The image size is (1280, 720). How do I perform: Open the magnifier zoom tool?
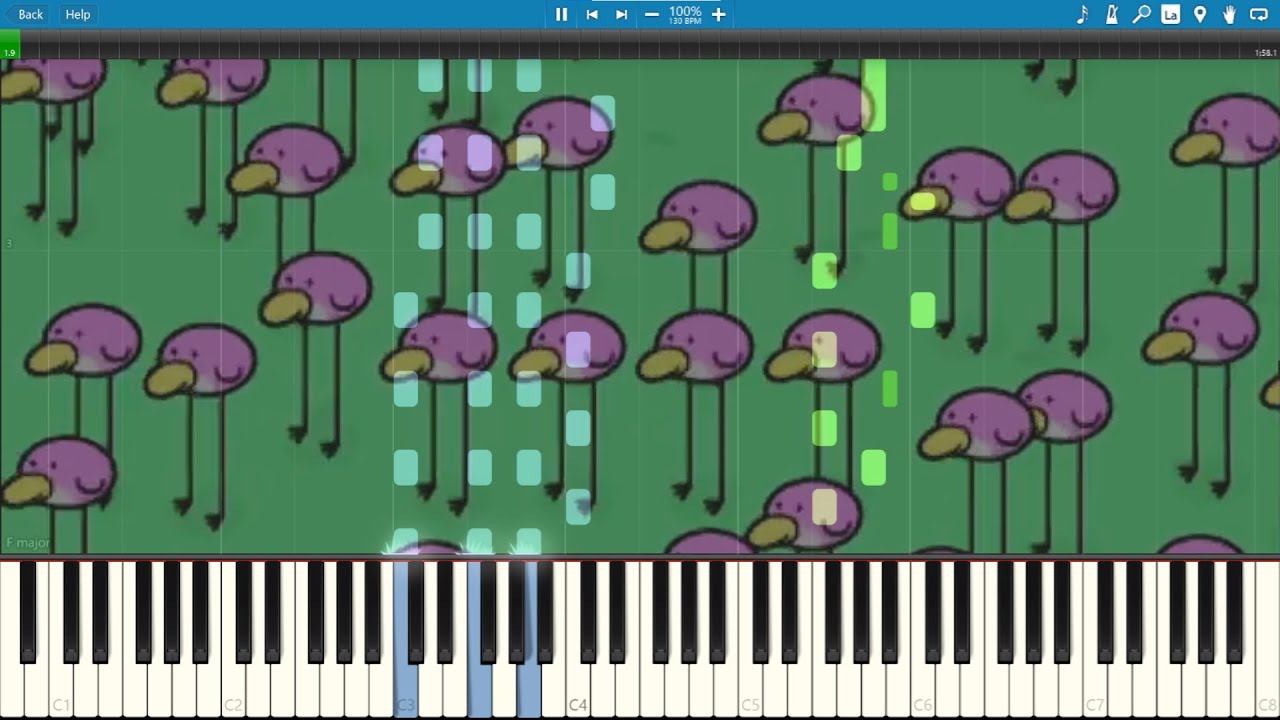(1141, 14)
